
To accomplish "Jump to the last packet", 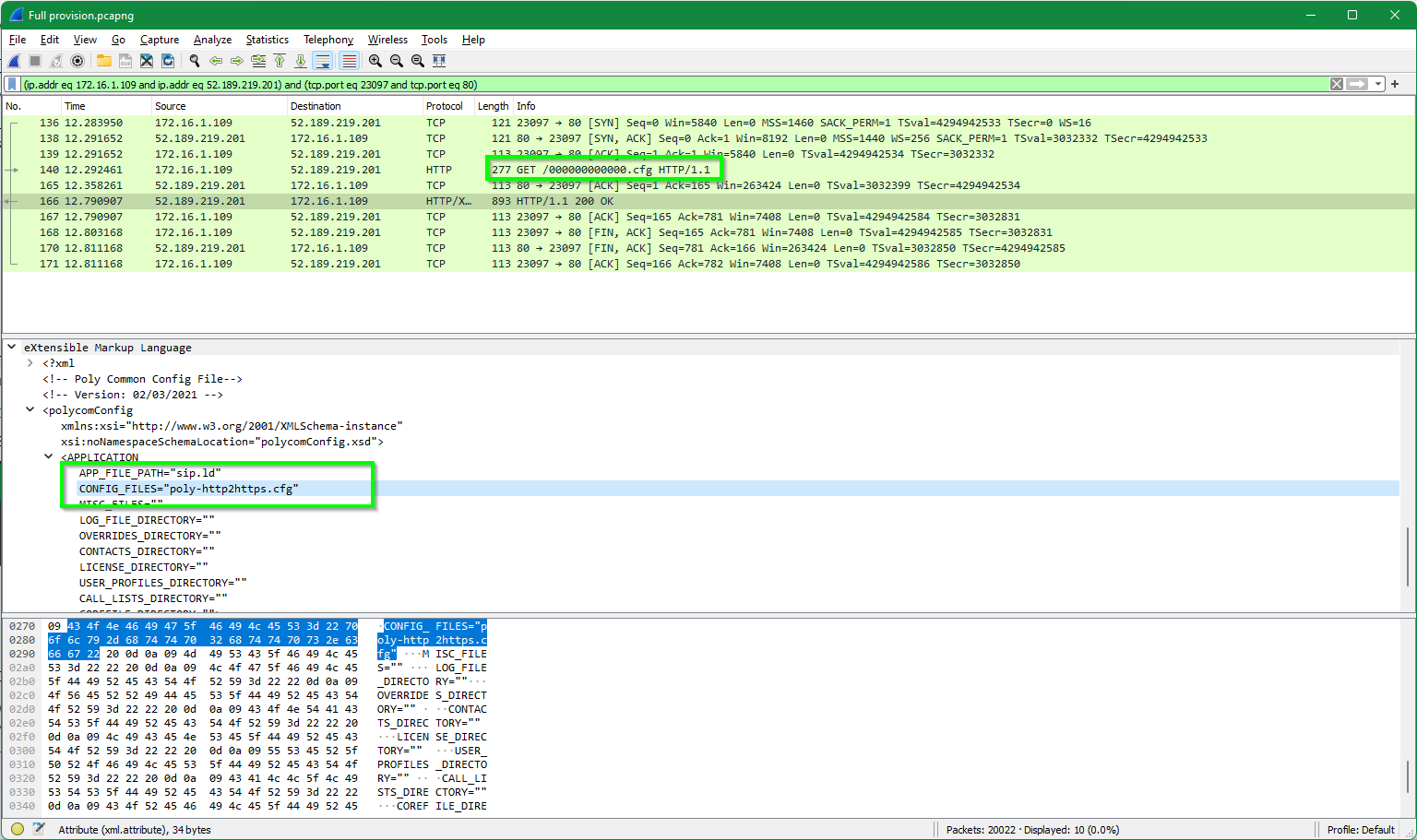I will [x=301, y=61].
